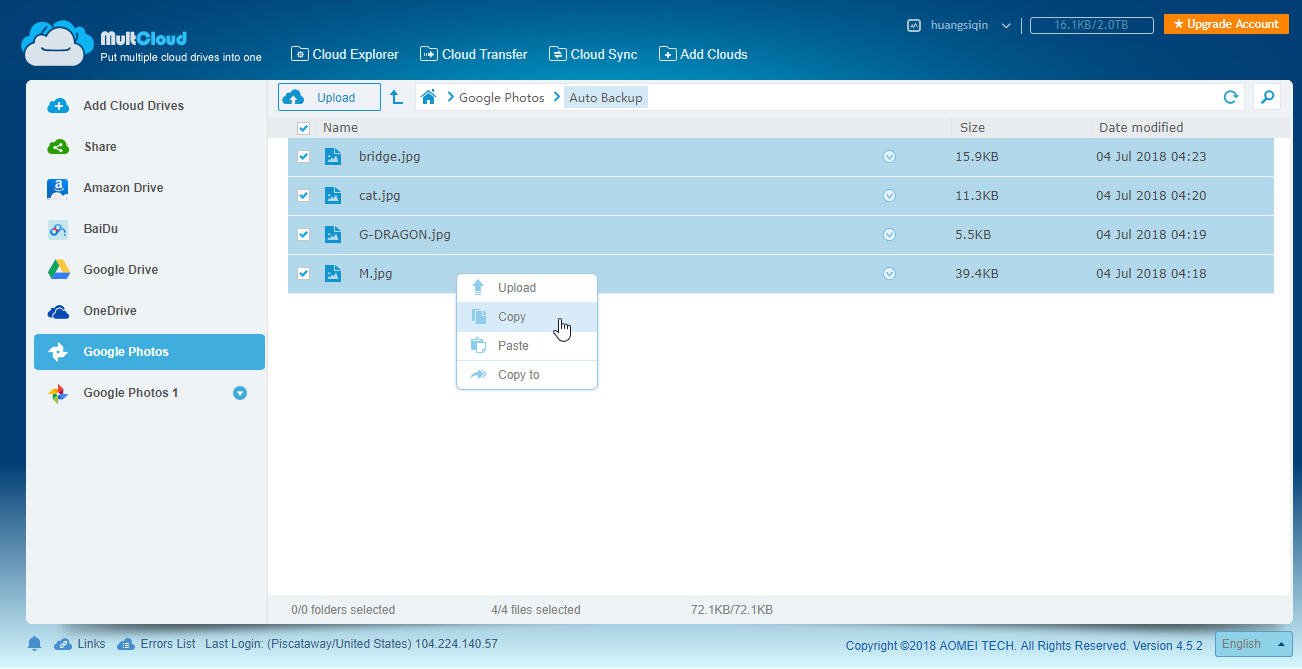Click the refresh icon in the path bar
1302x669 pixels.
click(x=1231, y=97)
